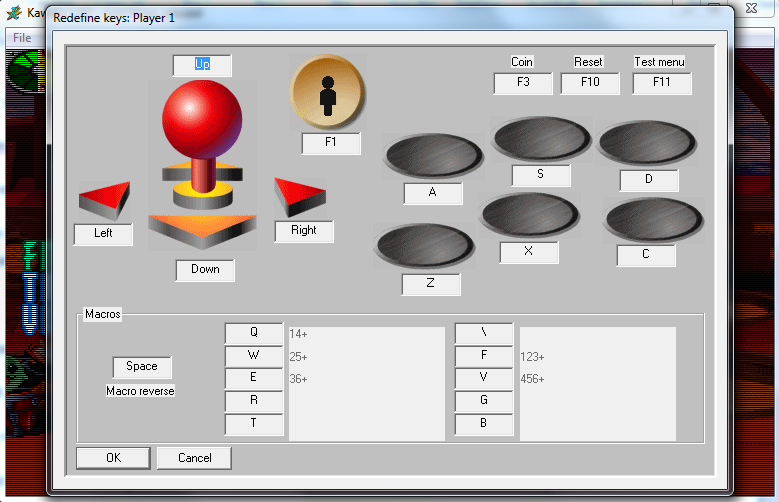Viewport: 779px width, 502px height.
Task: Click the right red arrow icon
Action: (x=301, y=197)
